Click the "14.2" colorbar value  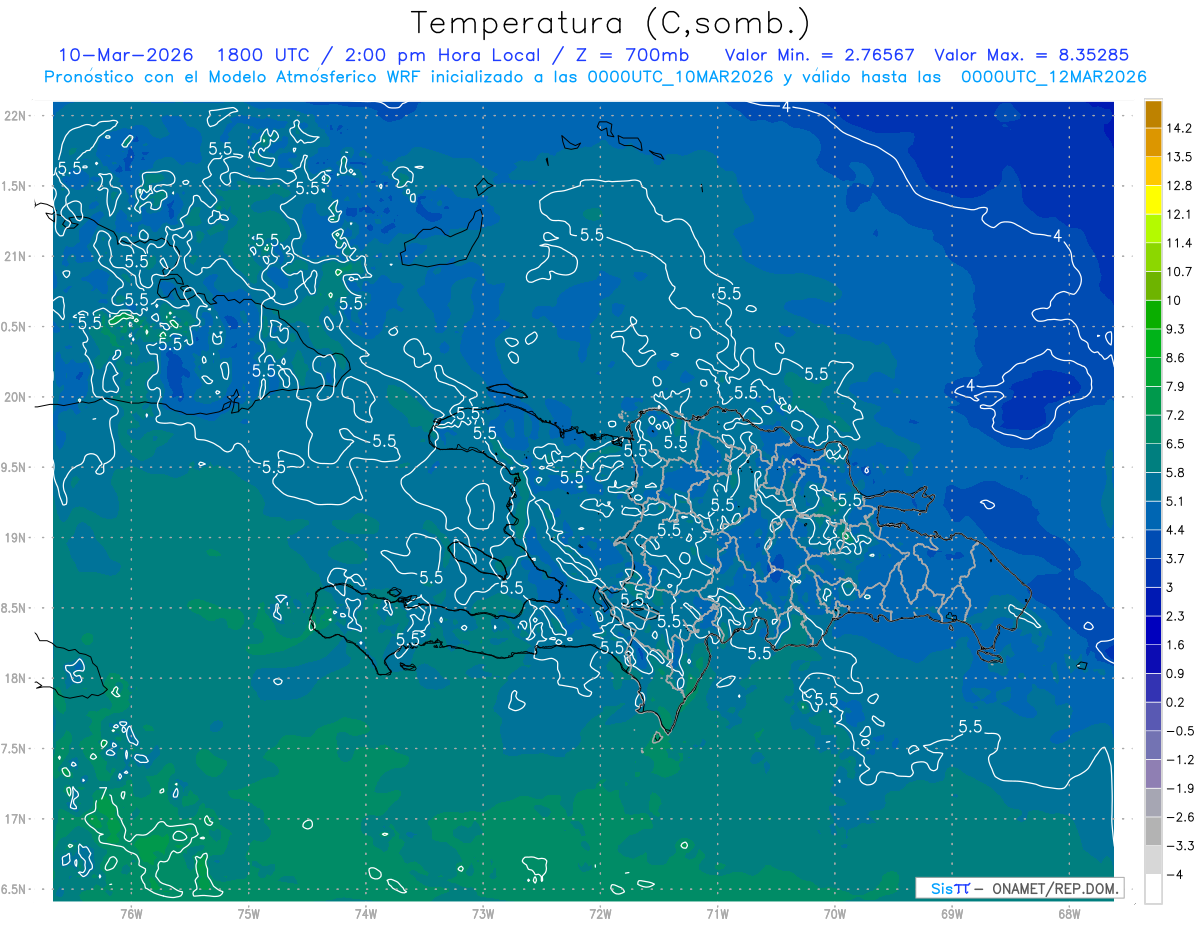[x=1180, y=128]
